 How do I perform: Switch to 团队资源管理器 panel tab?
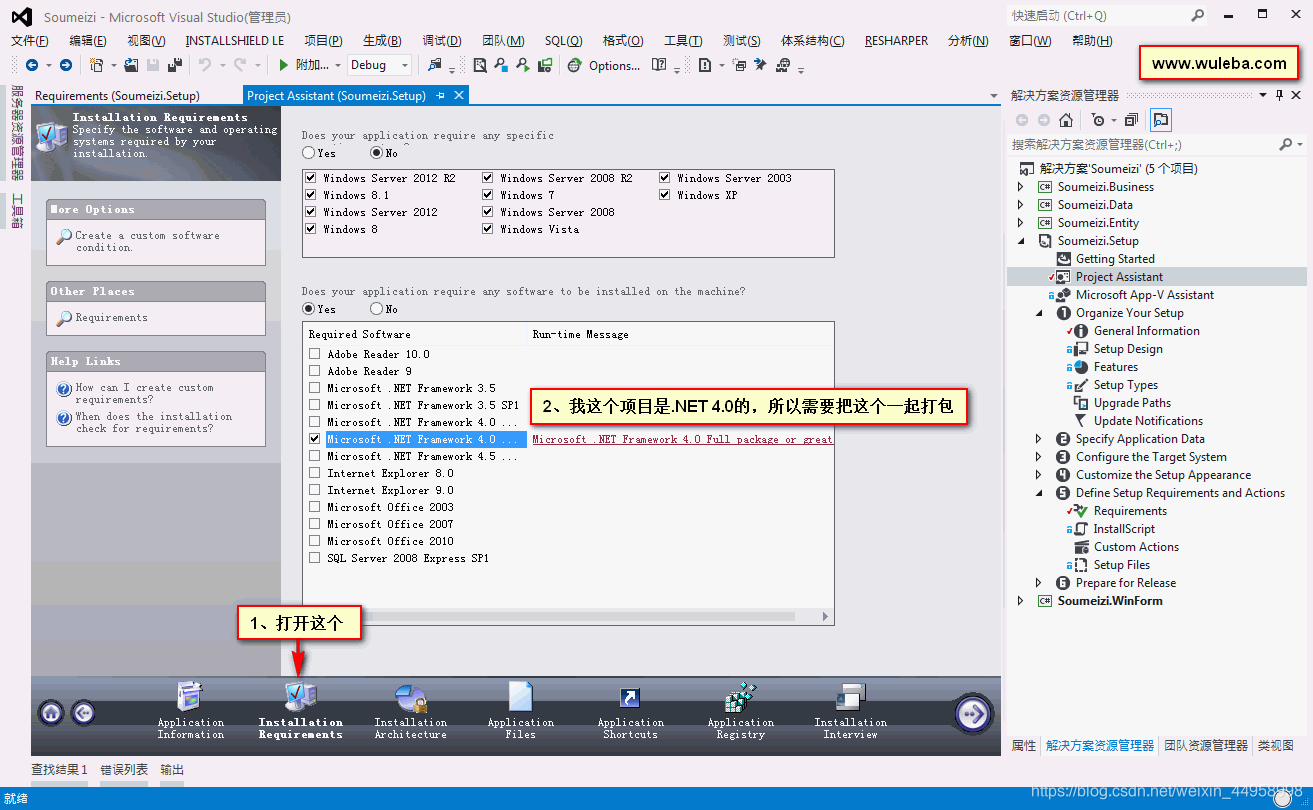(1206, 745)
